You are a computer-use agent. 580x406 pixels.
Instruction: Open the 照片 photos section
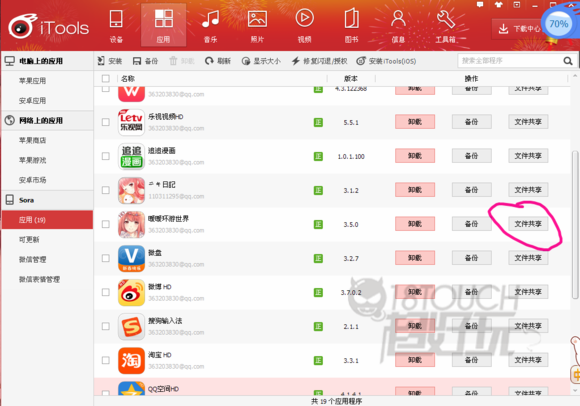pos(257,26)
